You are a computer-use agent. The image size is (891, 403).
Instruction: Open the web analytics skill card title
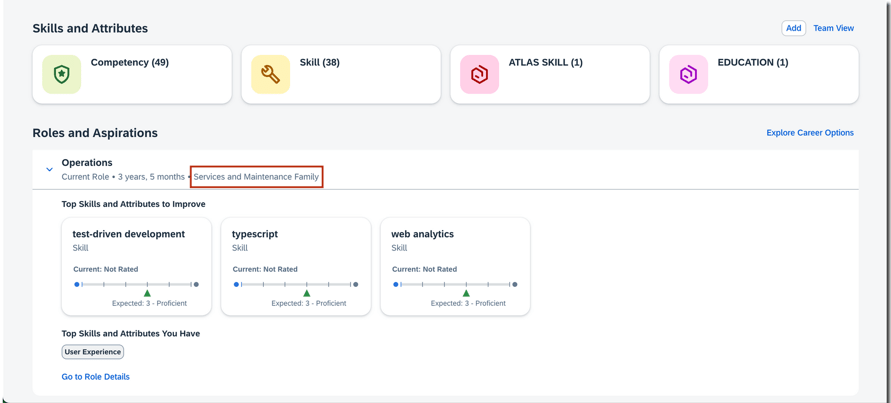point(422,234)
